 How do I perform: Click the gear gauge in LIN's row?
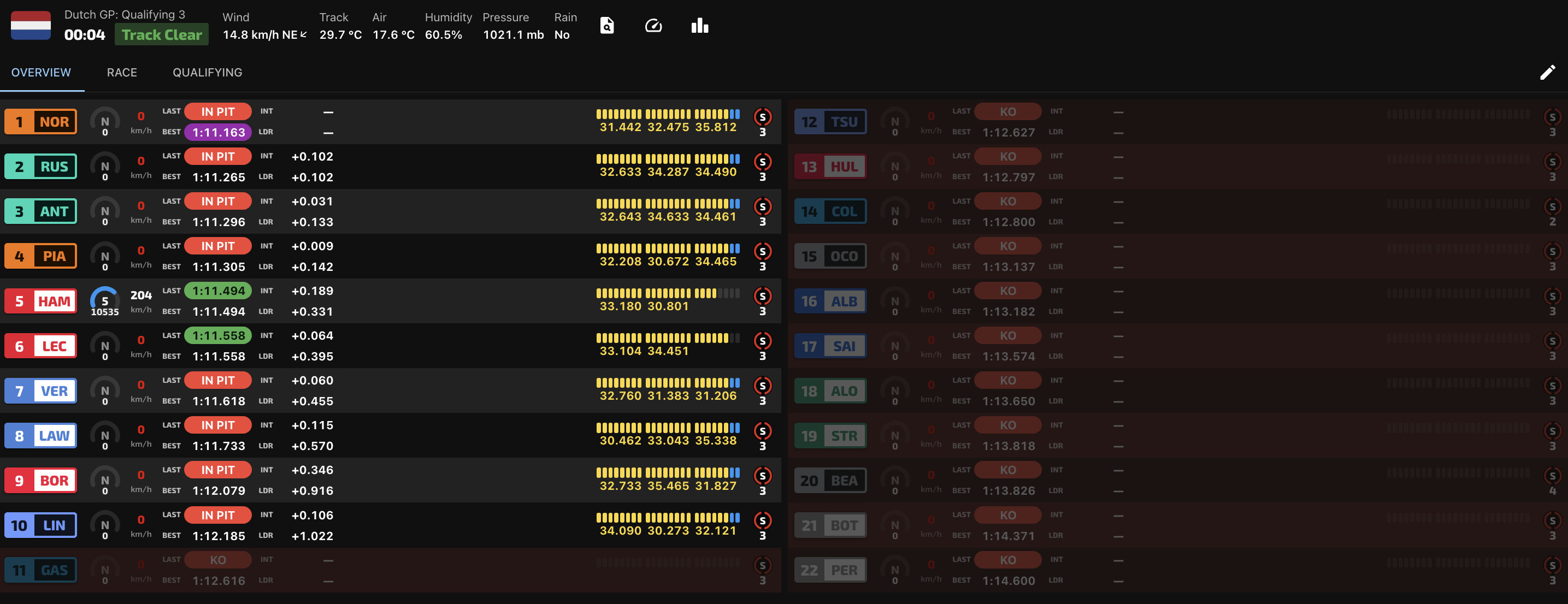(105, 525)
